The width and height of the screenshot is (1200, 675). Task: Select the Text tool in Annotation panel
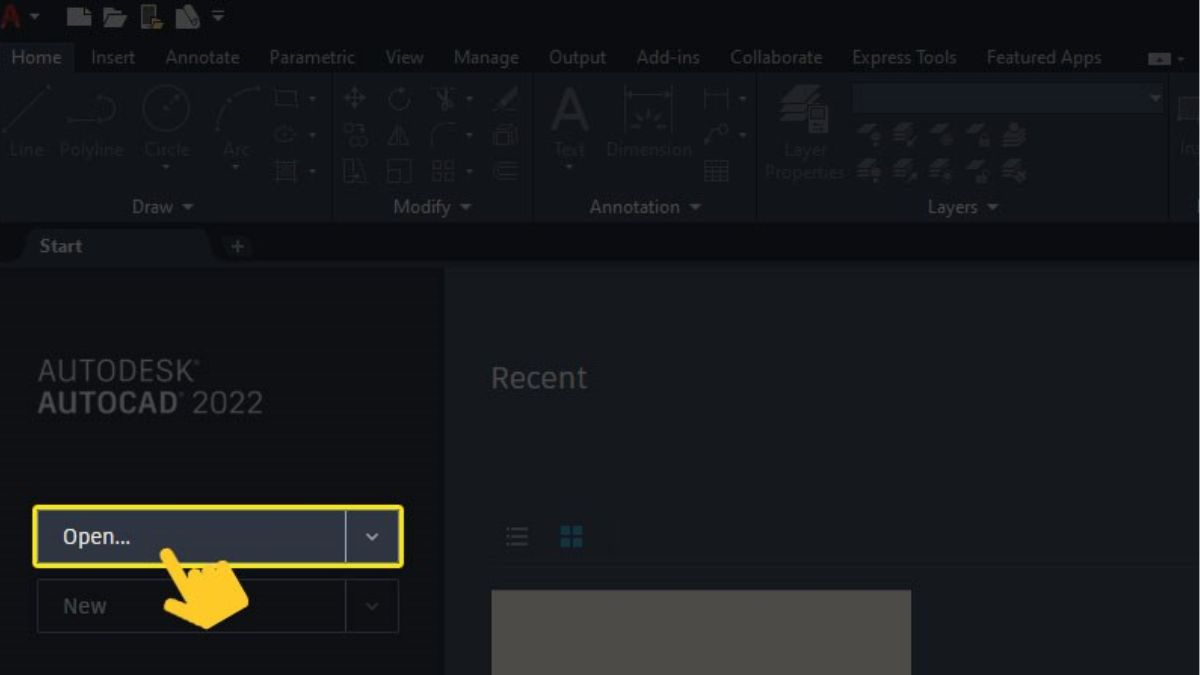[x=570, y=120]
